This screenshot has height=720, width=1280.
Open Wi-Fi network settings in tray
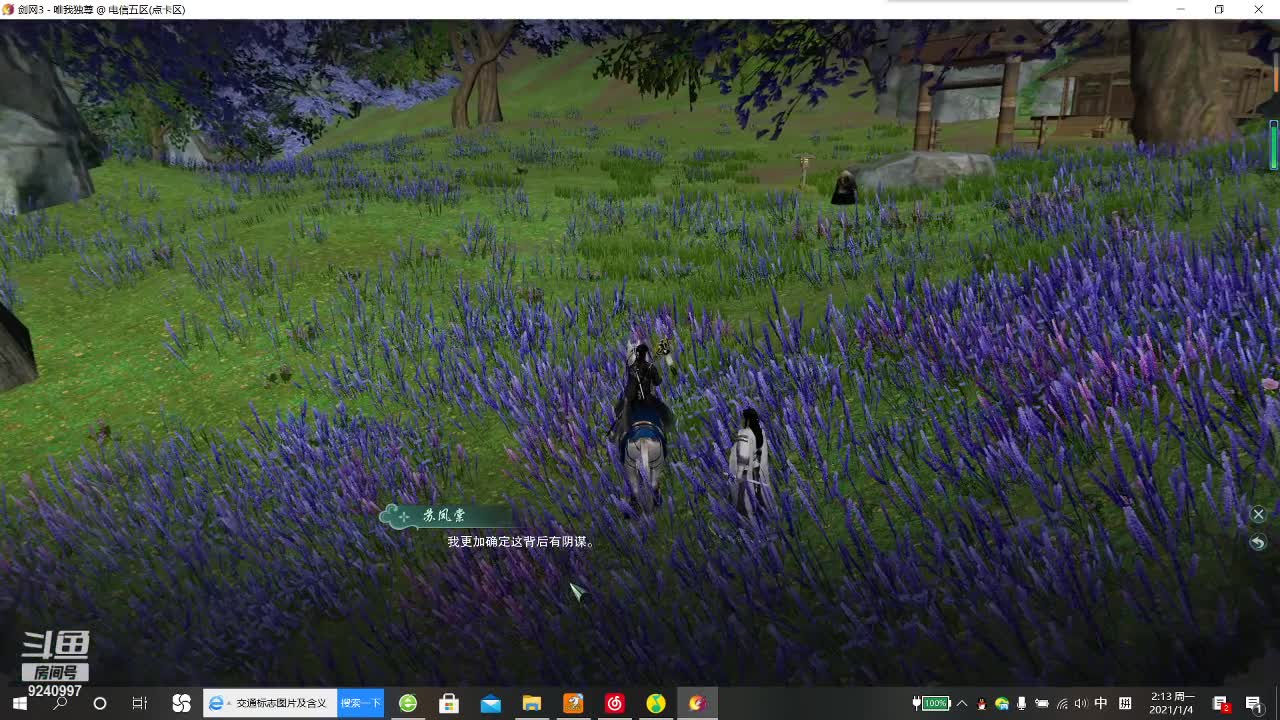coord(1062,704)
